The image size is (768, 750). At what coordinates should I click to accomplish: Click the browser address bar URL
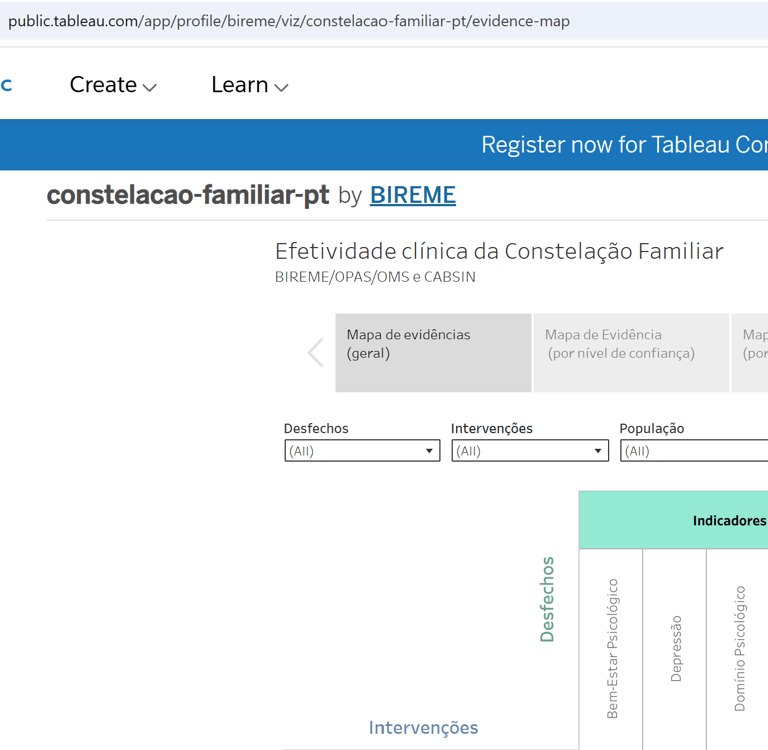click(x=289, y=21)
